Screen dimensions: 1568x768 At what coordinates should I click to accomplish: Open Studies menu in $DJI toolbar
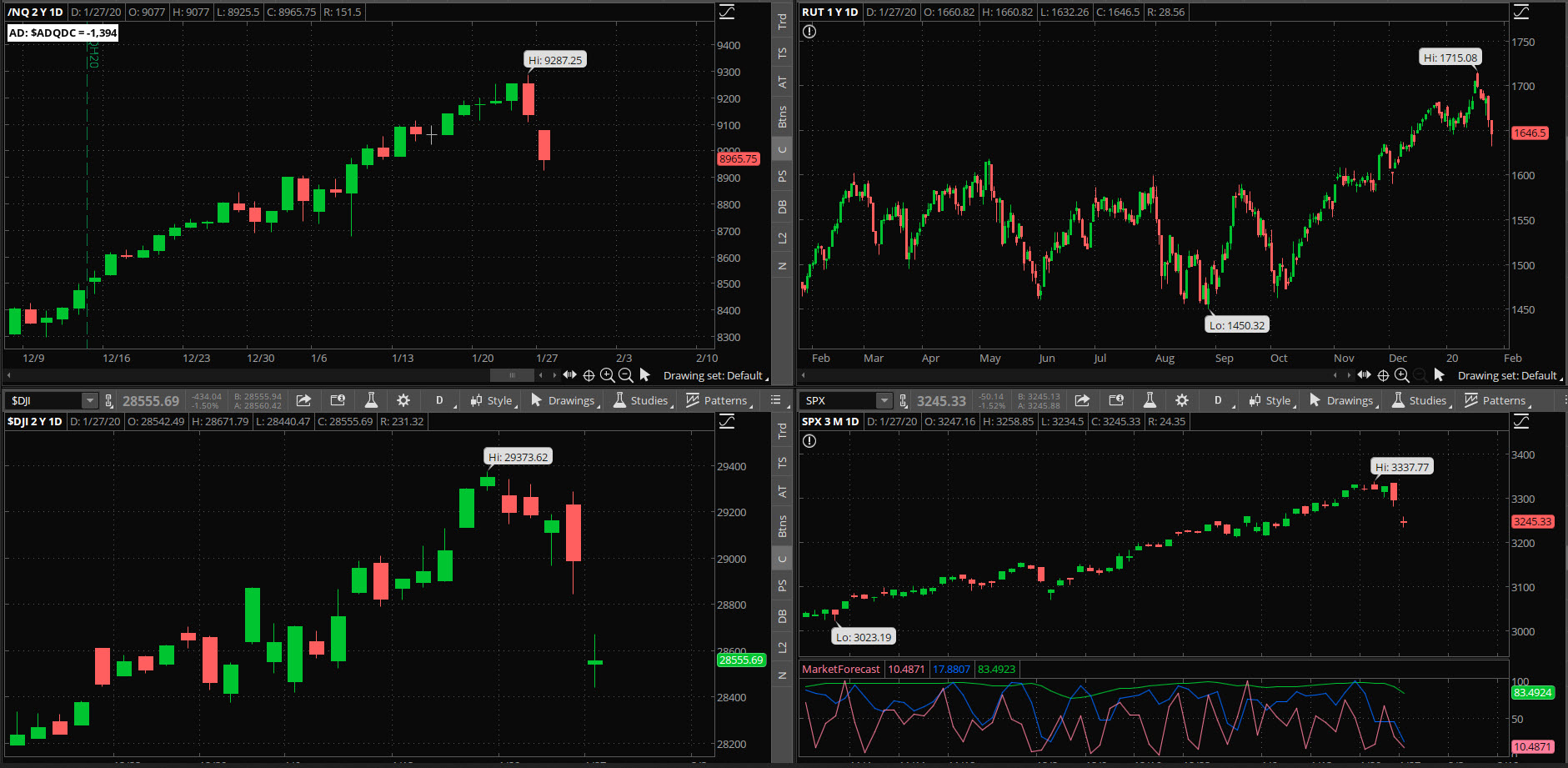tap(643, 400)
